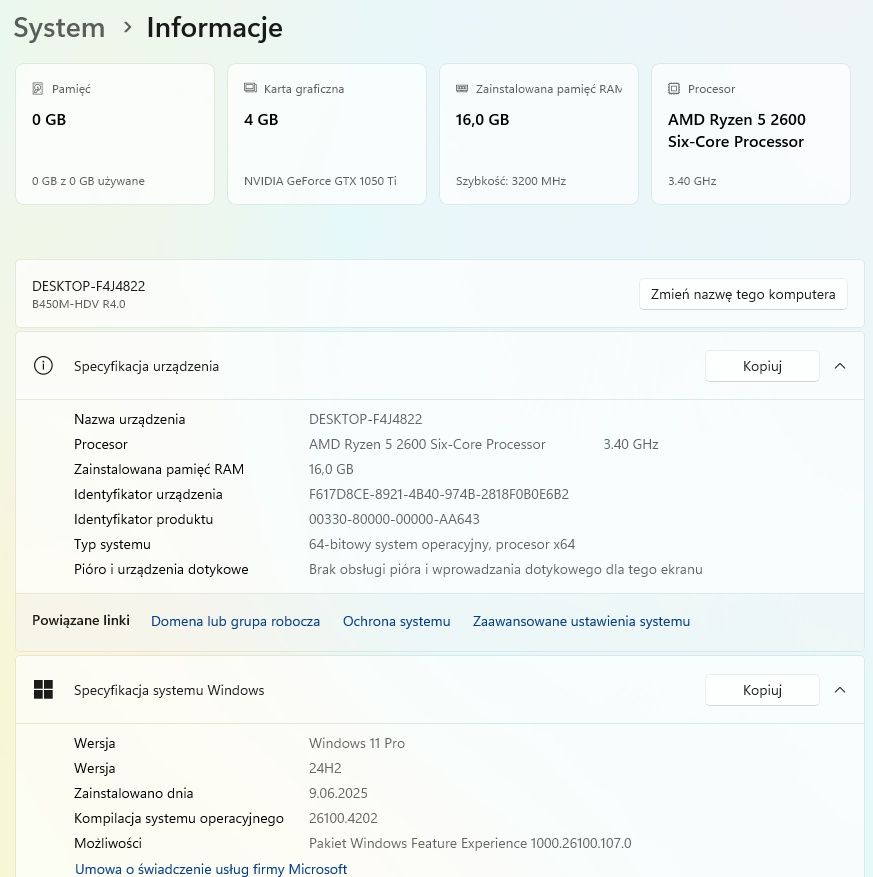Open Ochrona systemu link
This screenshot has width=873, height=877.
click(x=397, y=621)
